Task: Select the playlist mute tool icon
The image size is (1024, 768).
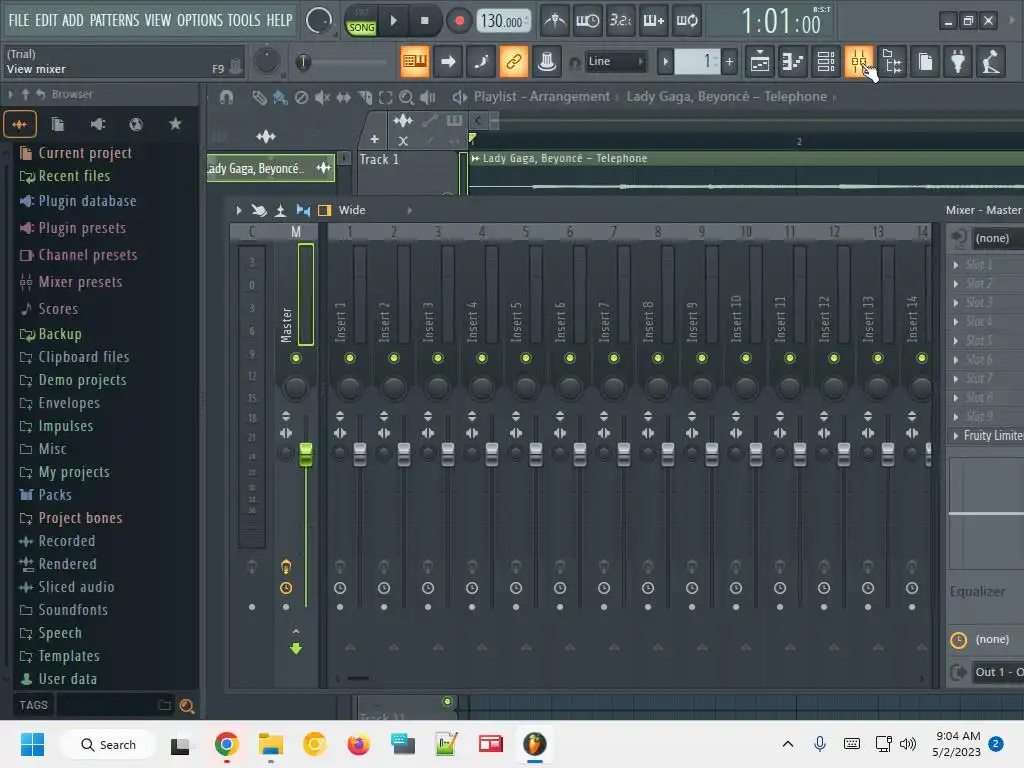Action: pos(322,97)
